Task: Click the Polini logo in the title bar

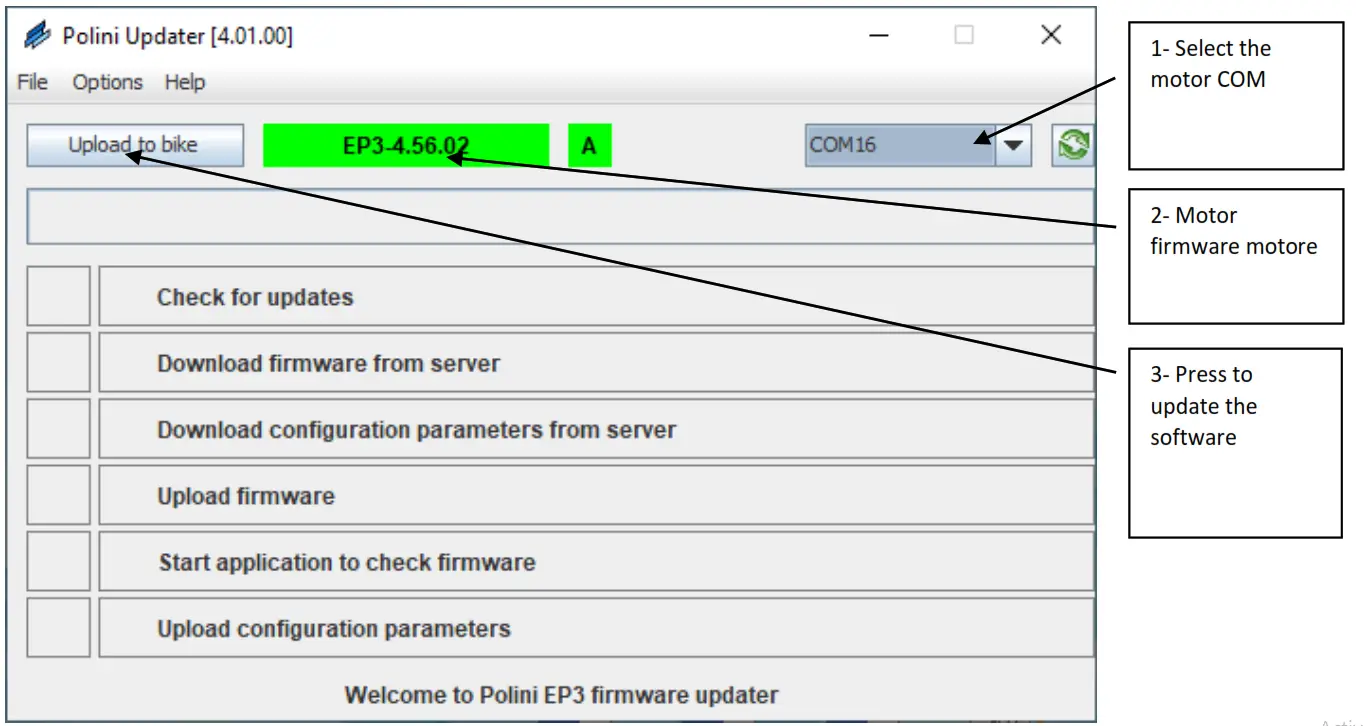Action: coord(38,34)
